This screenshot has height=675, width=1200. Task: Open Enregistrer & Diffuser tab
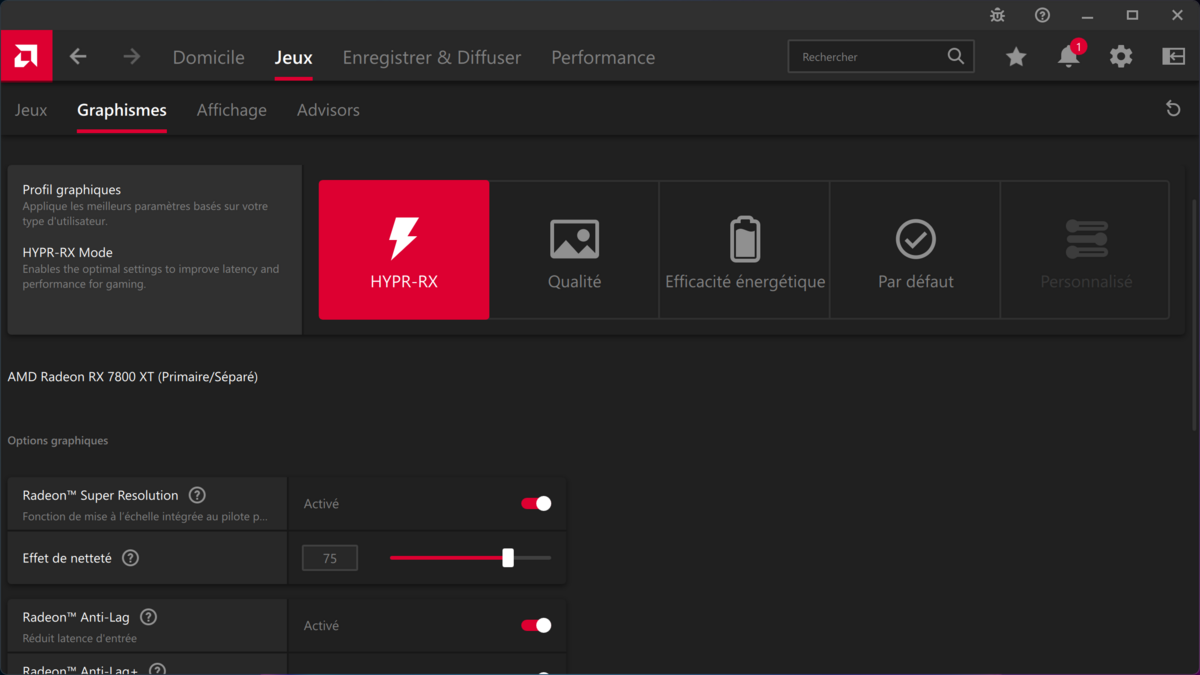tap(432, 57)
